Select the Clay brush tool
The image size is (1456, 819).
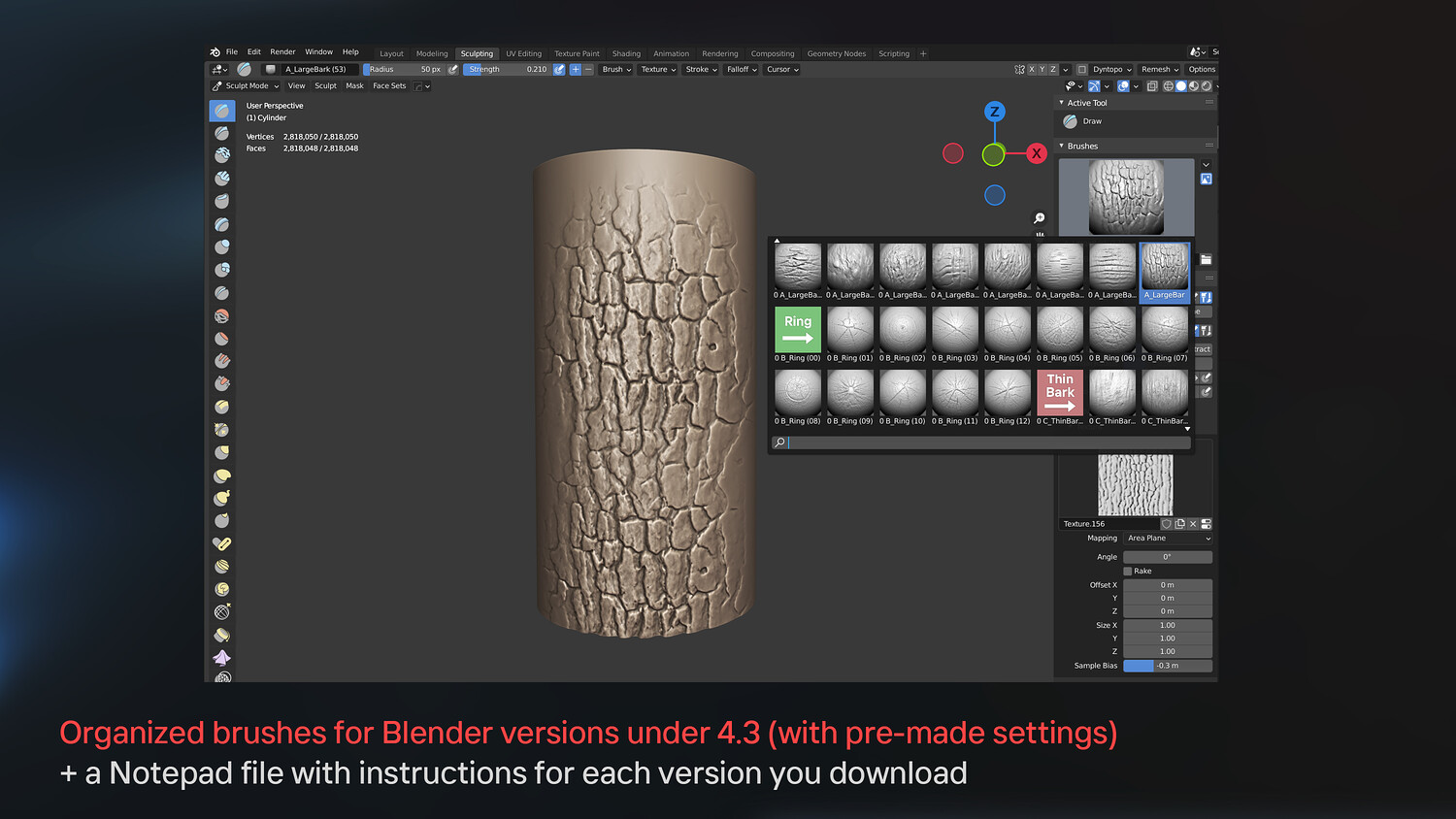[222, 155]
